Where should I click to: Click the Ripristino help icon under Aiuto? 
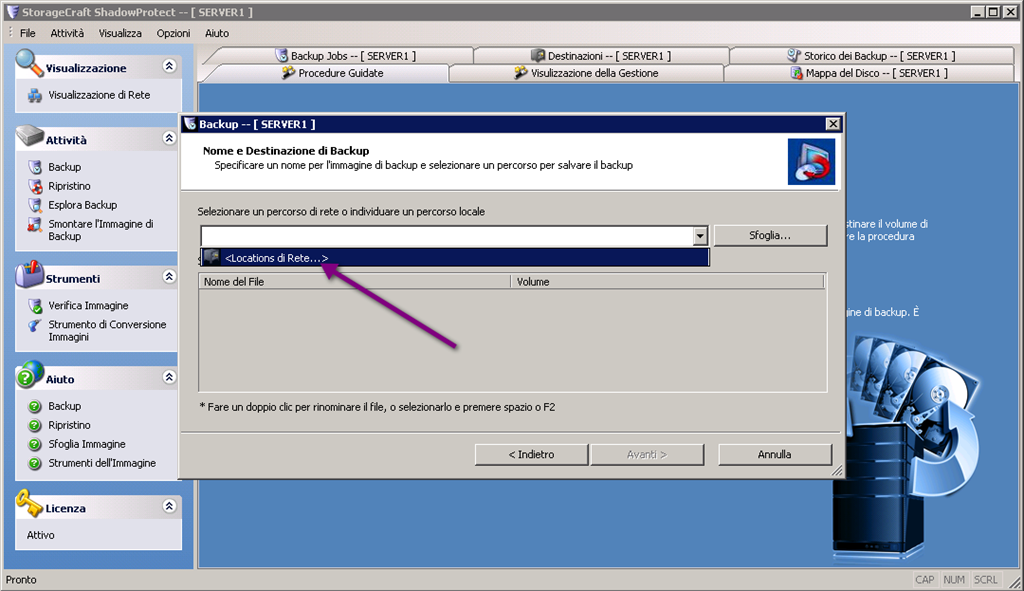[35, 425]
